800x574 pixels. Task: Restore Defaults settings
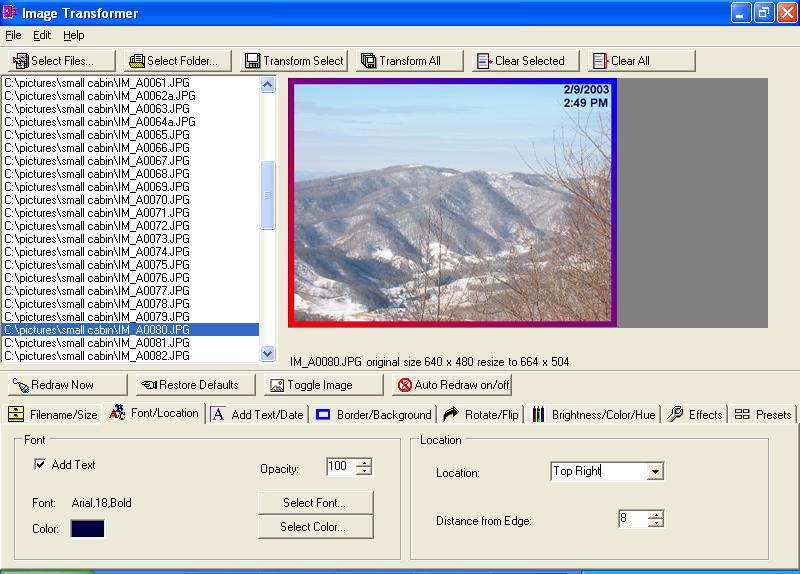195,385
